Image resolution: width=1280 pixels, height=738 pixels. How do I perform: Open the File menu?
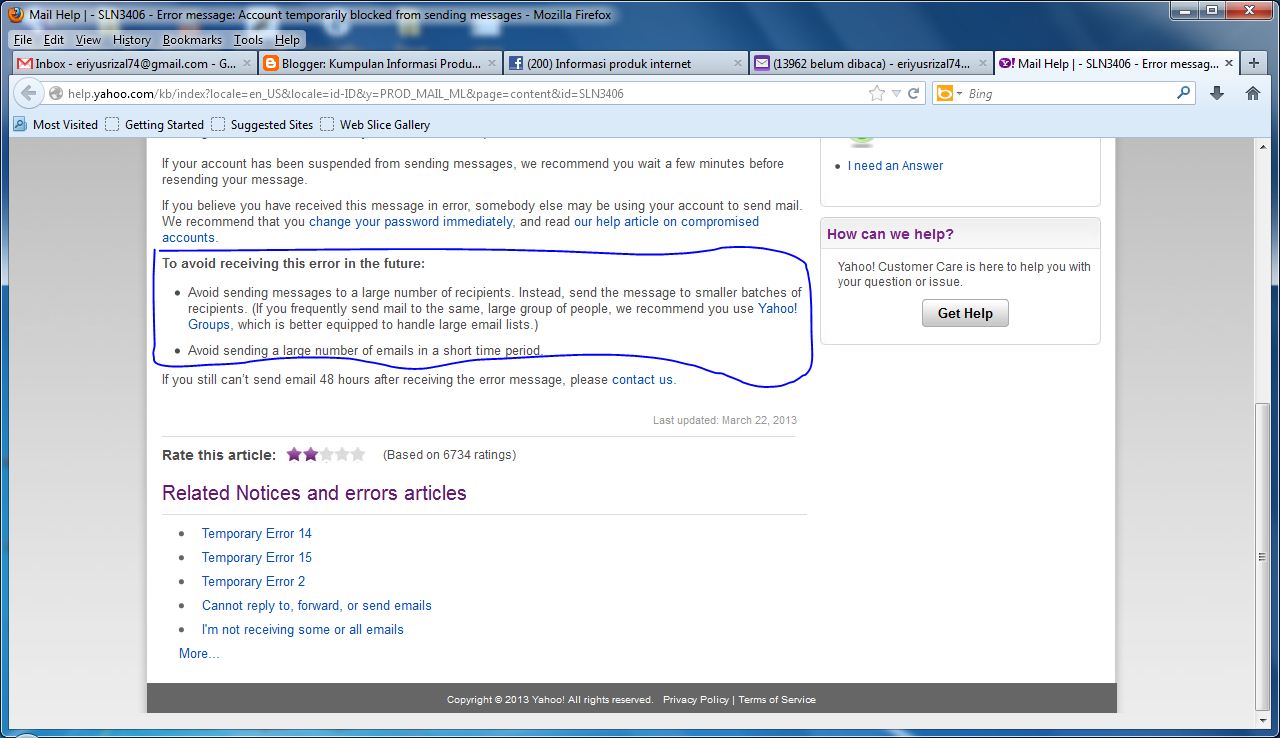(x=23, y=40)
